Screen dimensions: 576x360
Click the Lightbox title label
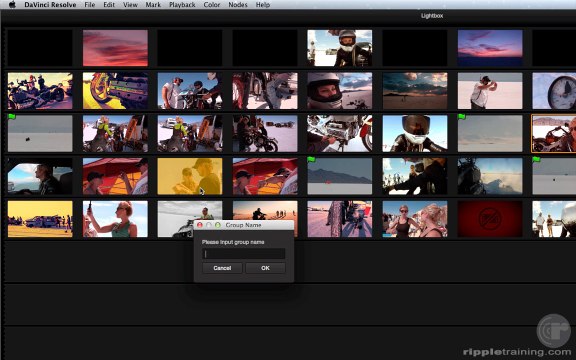pos(432,16)
